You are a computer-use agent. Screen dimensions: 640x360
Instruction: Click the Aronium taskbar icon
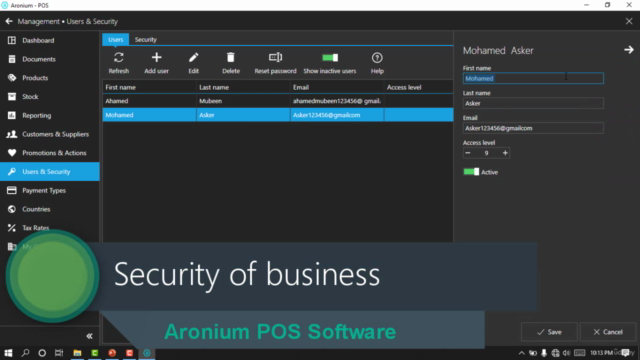(147, 353)
